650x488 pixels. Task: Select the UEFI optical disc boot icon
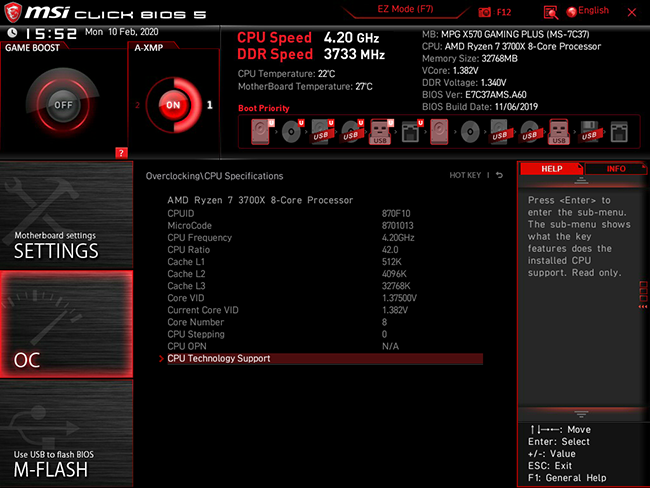point(292,131)
